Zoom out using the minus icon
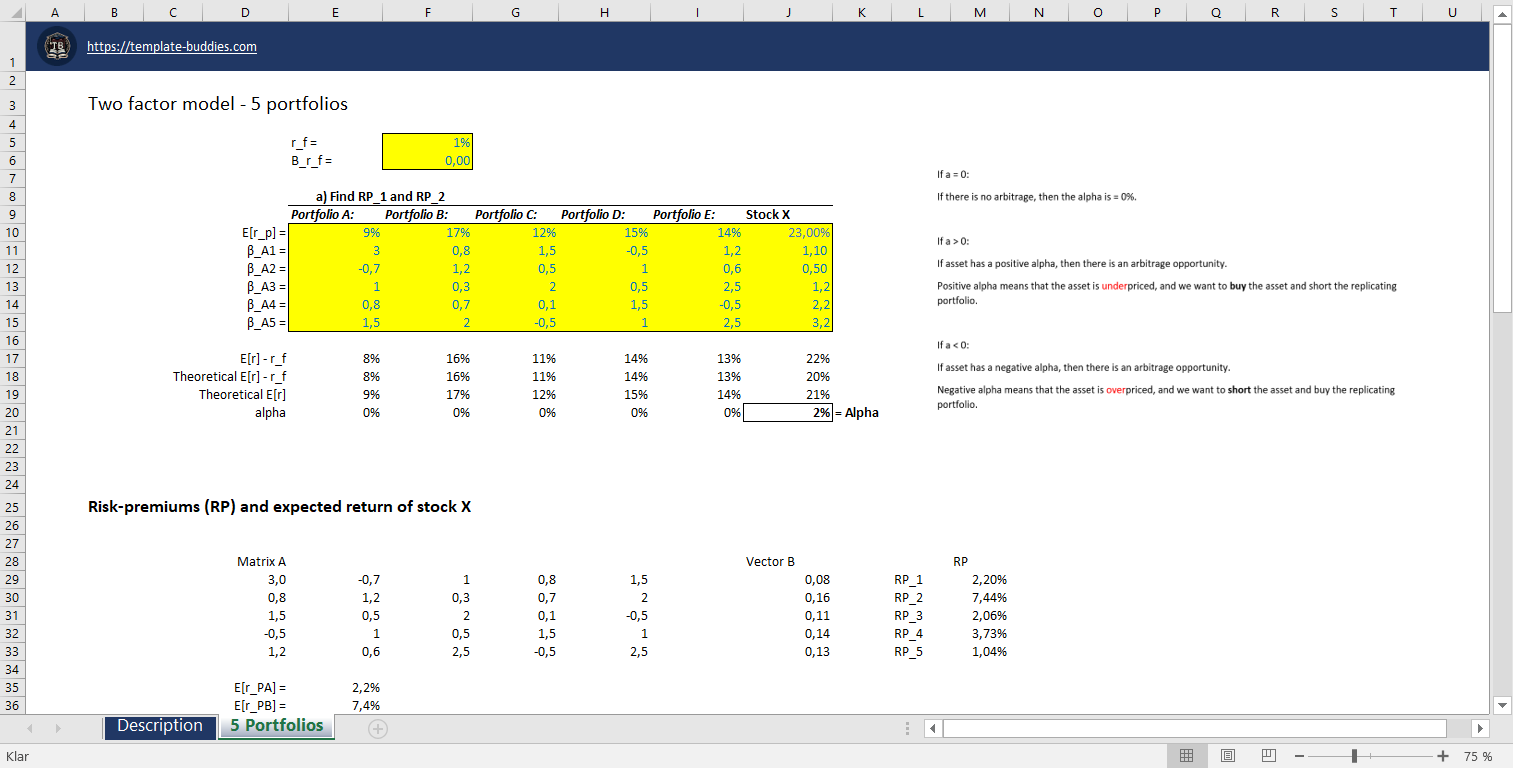This screenshot has height=768, width=1513. (x=1297, y=757)
